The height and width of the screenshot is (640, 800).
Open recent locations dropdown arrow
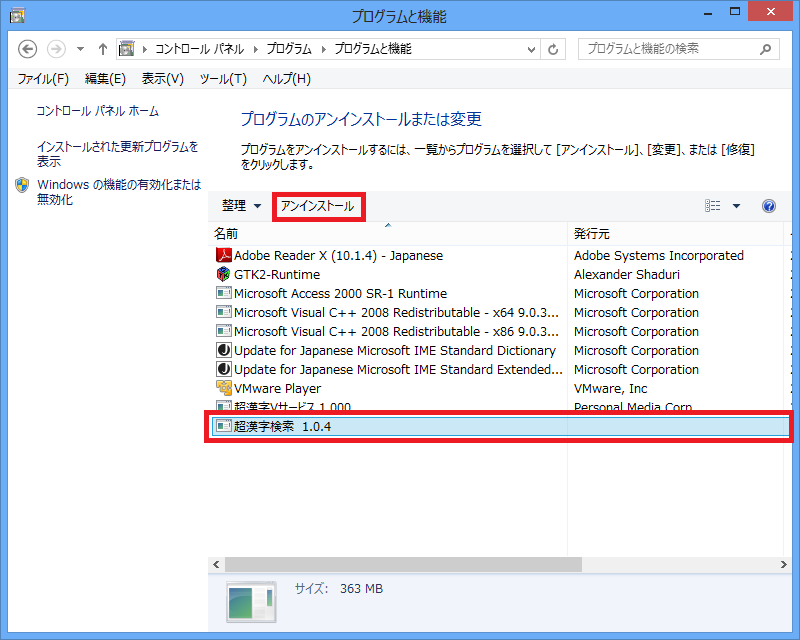point(81,49)
